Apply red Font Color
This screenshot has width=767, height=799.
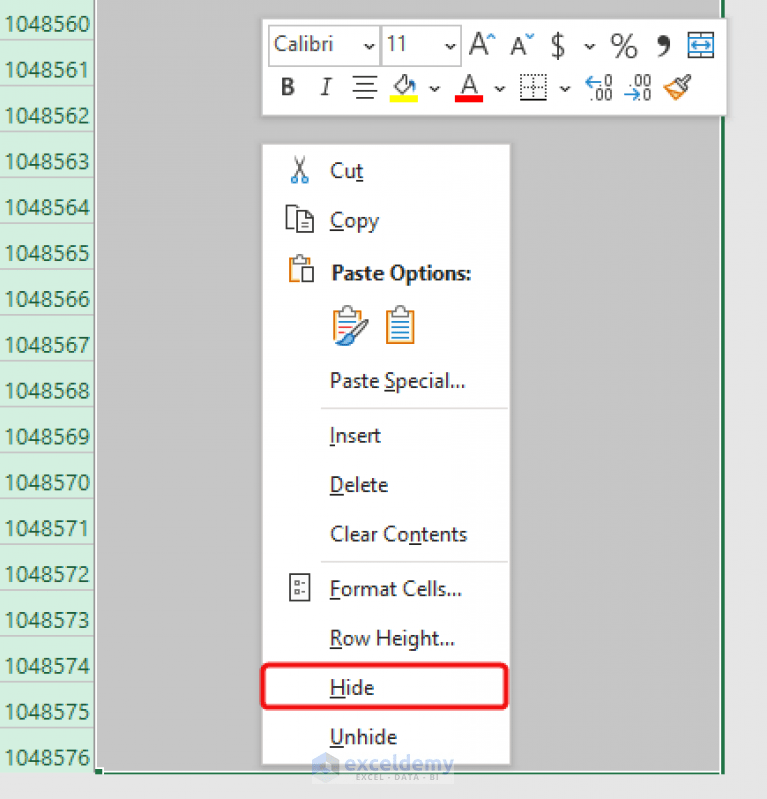click(x=469, y=87)
